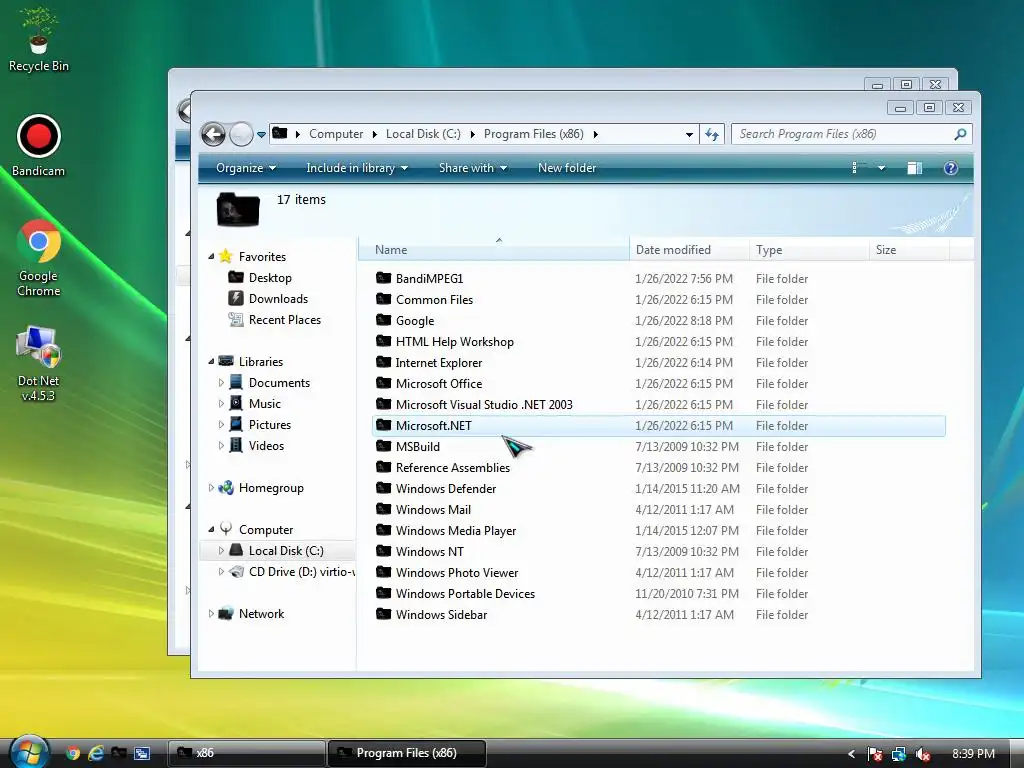Screen dimensions: 1024x768
Task: Click the 8:39 PM clock
Action: click(x=973, y=754)
